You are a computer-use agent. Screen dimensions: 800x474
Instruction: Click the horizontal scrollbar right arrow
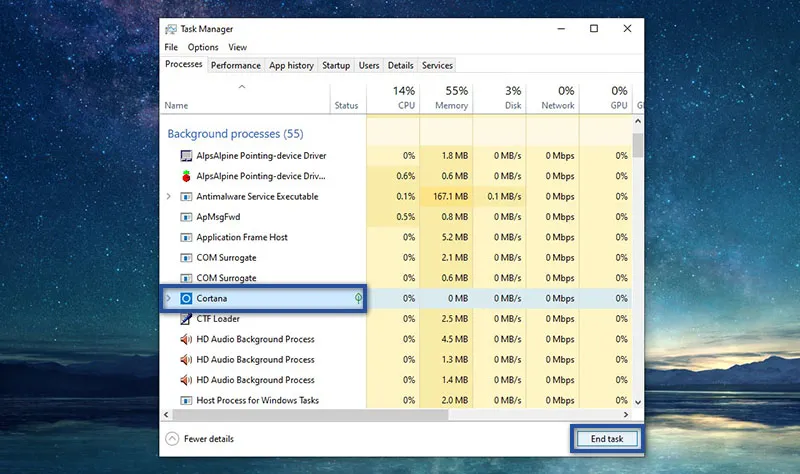tap(626, 415)
